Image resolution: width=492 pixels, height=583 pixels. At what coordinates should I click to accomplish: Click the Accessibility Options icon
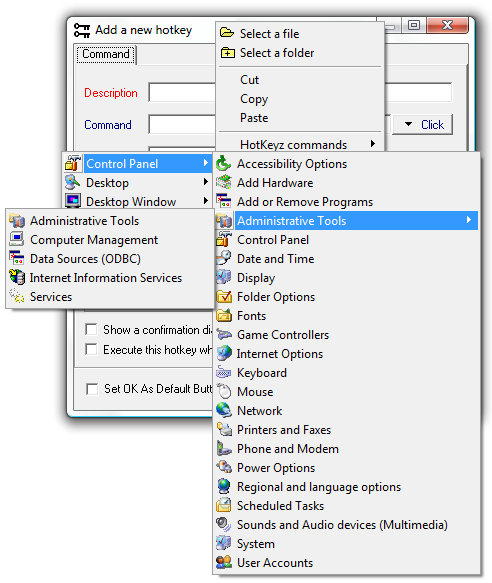(x=224, y=164)
